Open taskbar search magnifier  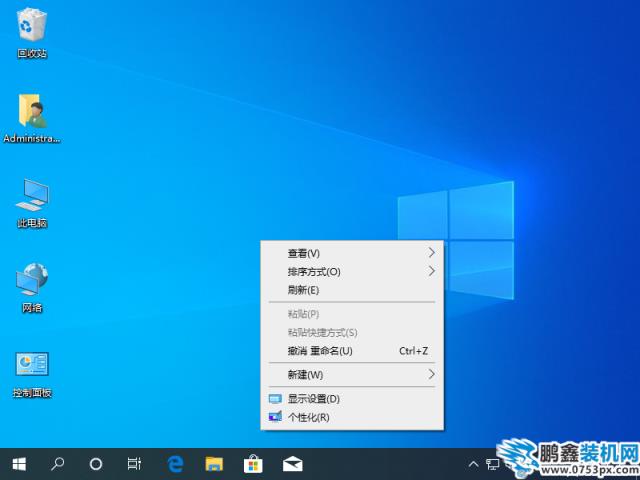(x=58, y=464)
